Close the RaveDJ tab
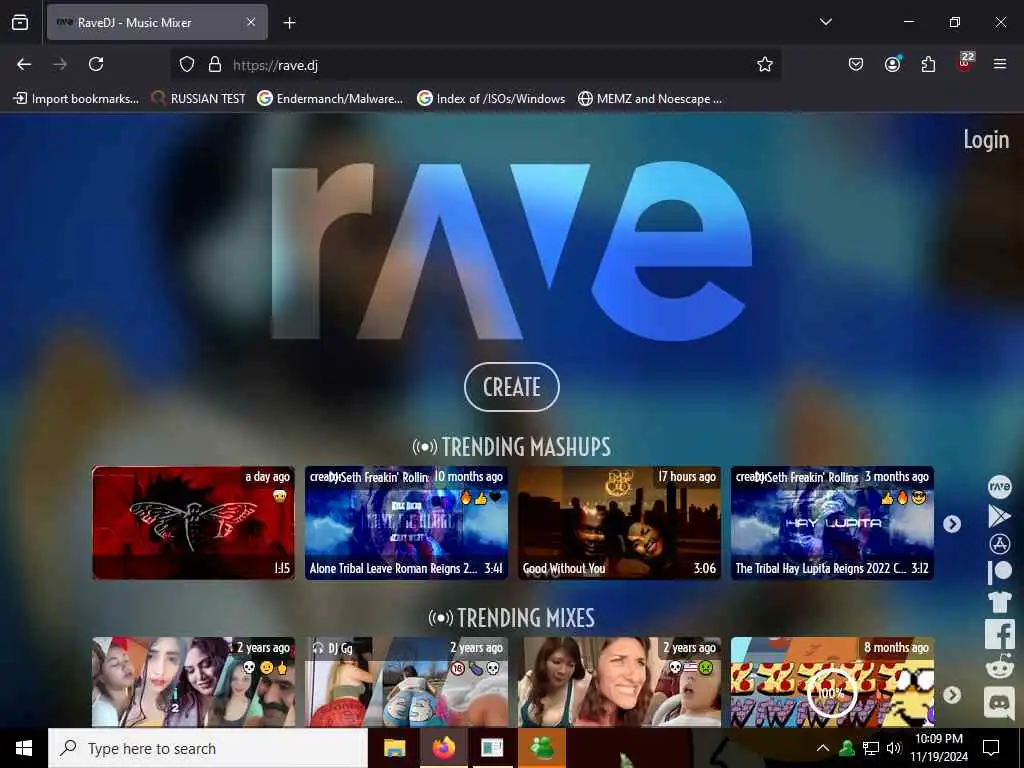1024x768 pixels. pos(251,22)
